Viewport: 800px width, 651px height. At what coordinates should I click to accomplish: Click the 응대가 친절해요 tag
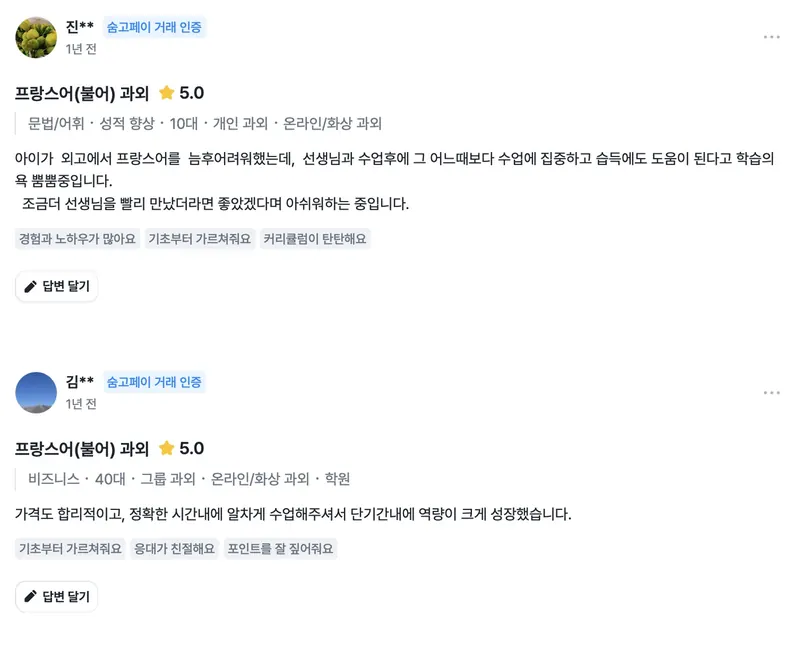pyautogui.click(x=174, y=548)
